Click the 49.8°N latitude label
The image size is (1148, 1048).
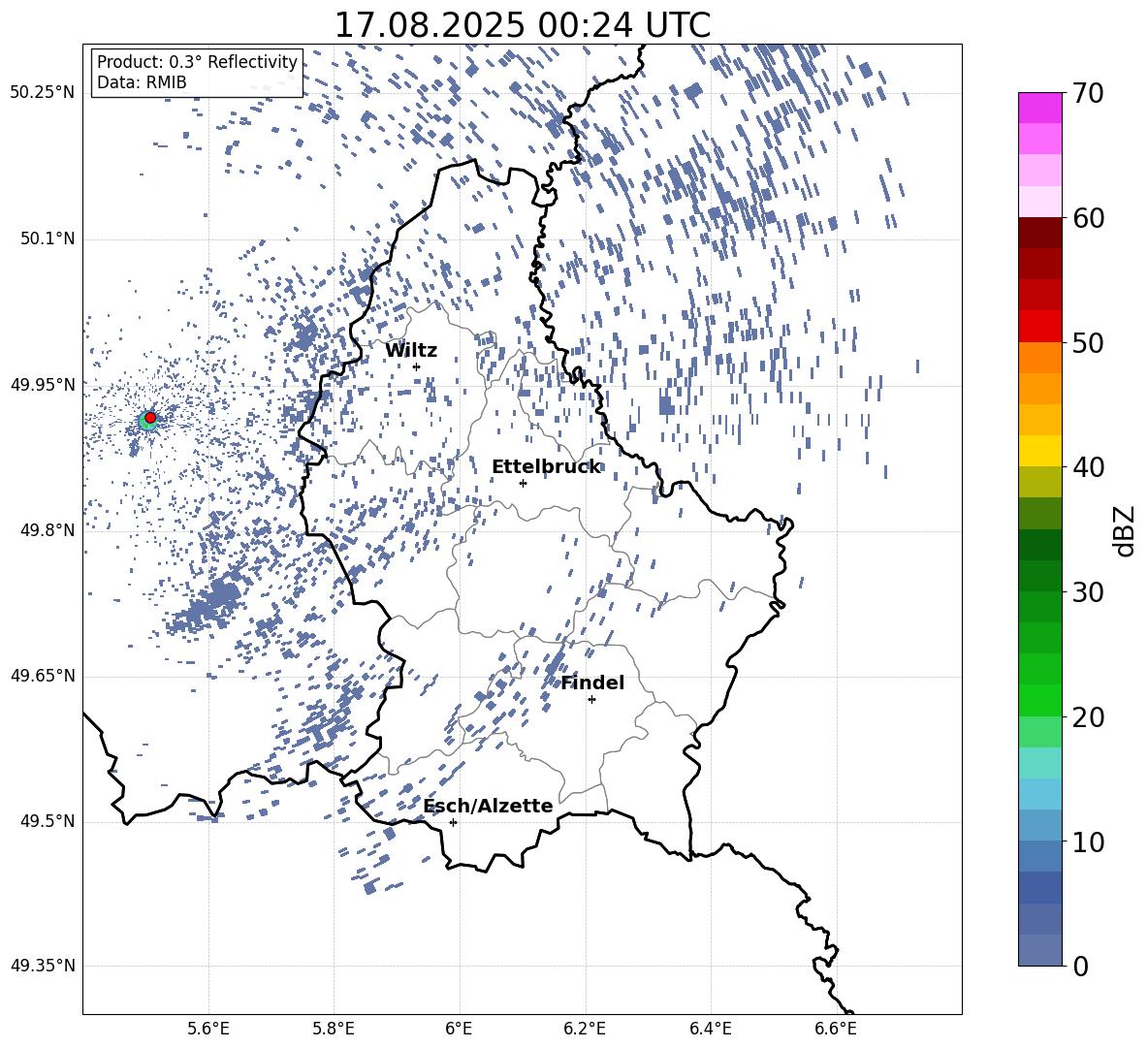click(48, 530)
